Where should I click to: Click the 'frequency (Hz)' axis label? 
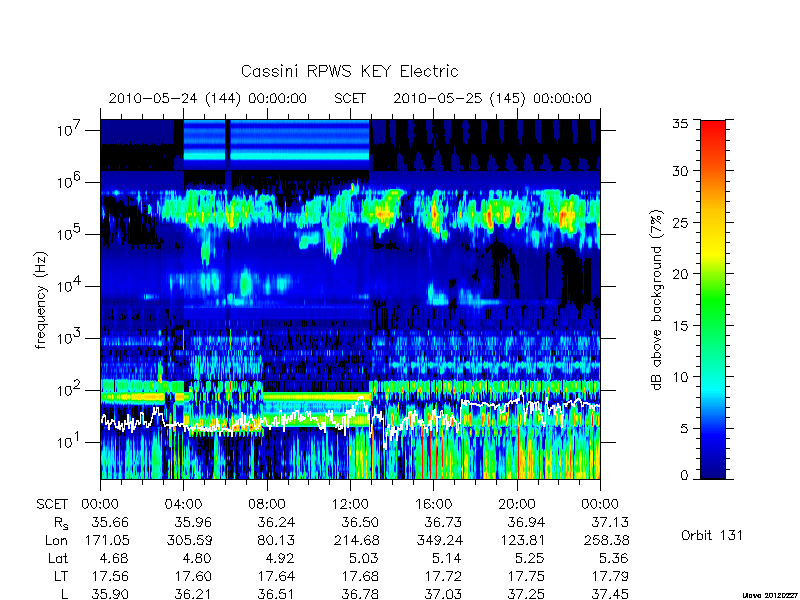[x=41, y=300]
